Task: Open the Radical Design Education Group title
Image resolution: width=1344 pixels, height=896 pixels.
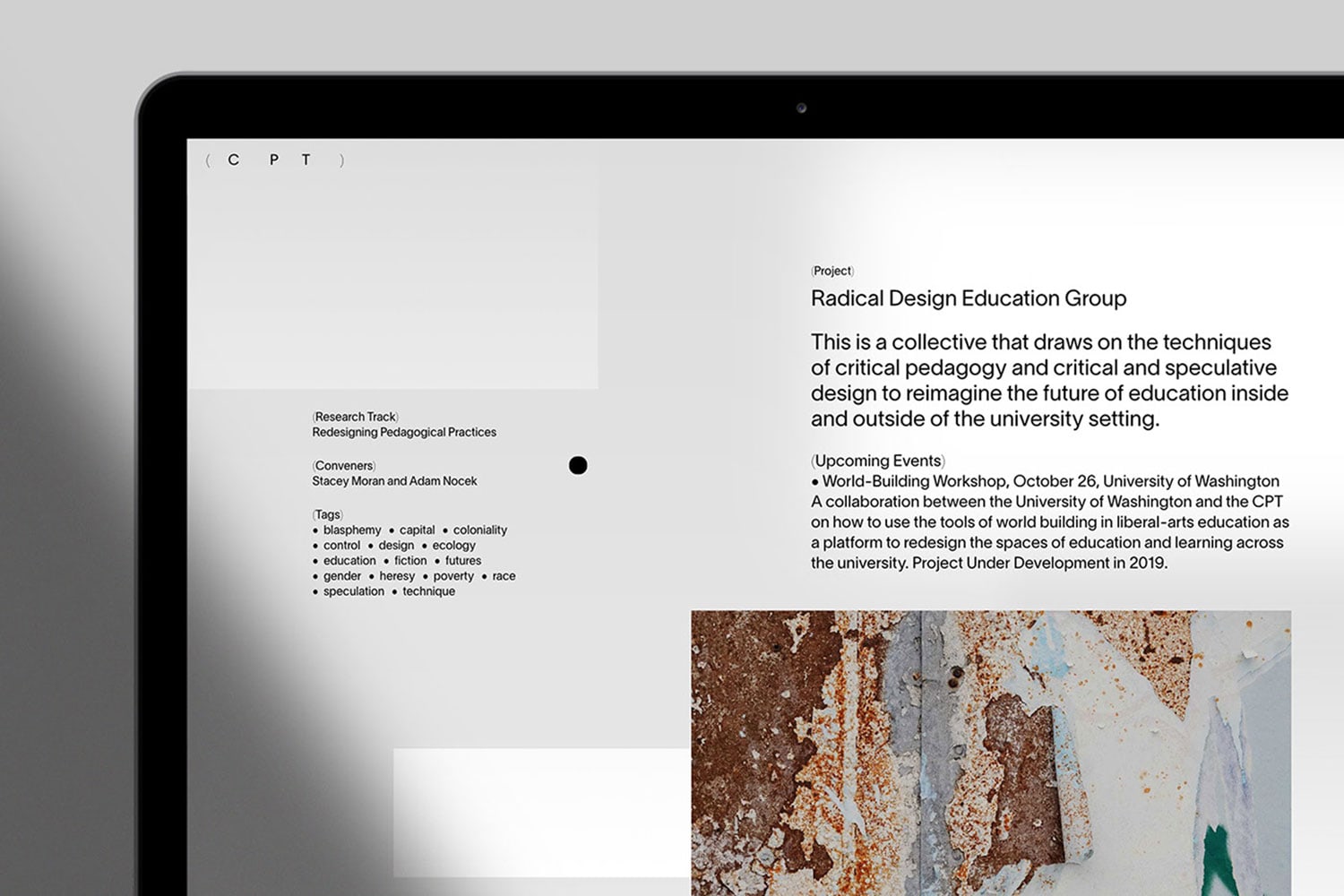Action: (968, 298)
